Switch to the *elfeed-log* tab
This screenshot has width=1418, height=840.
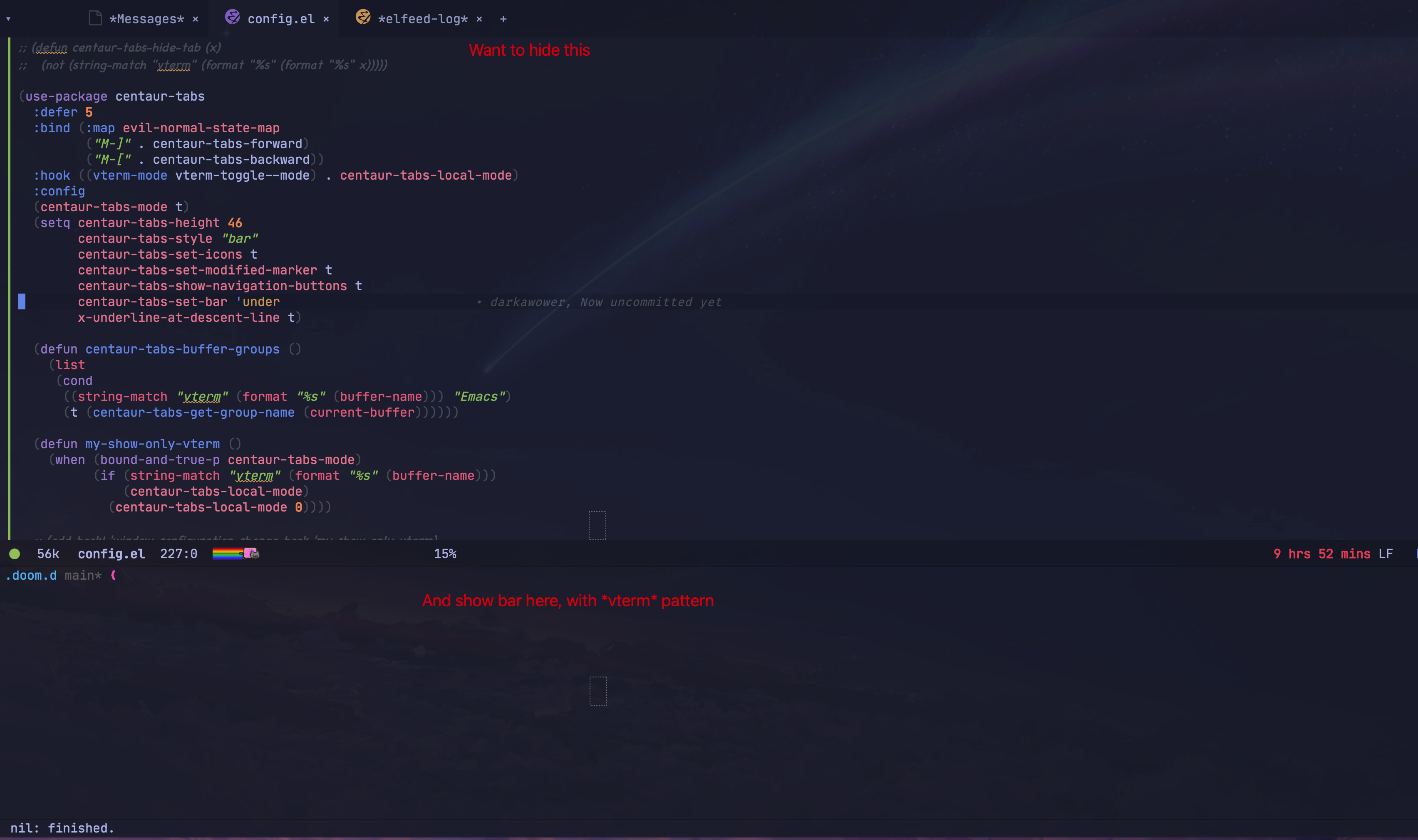tap(423, 19)
